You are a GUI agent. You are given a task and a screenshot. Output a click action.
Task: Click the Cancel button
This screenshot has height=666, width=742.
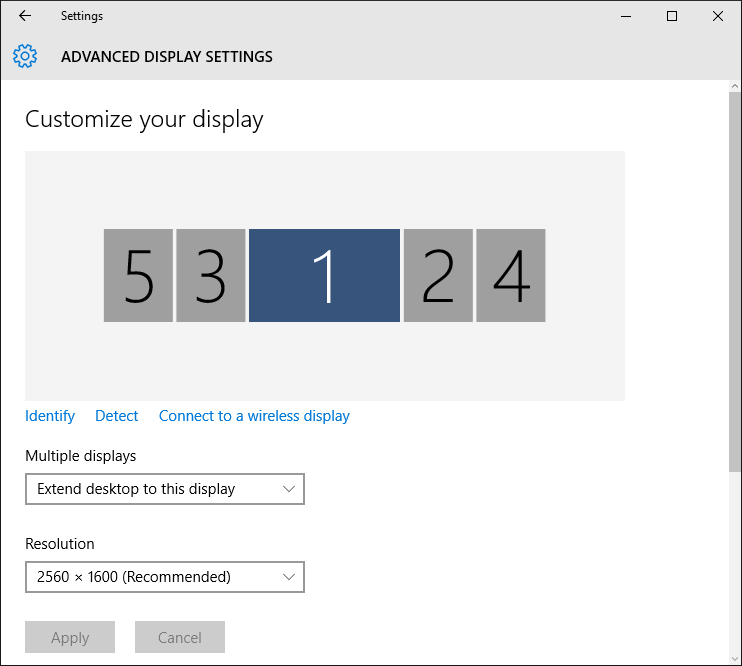(x=180, y=637)
